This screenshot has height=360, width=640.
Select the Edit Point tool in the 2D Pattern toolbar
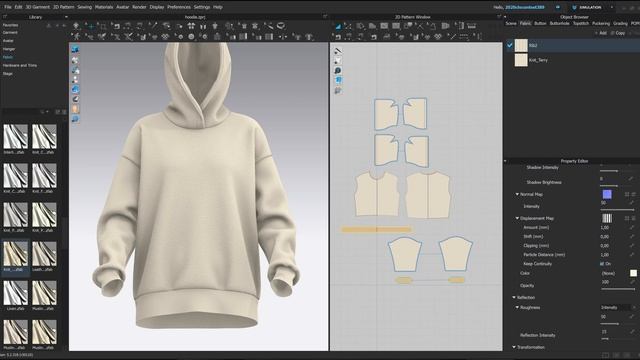point(348,26)
